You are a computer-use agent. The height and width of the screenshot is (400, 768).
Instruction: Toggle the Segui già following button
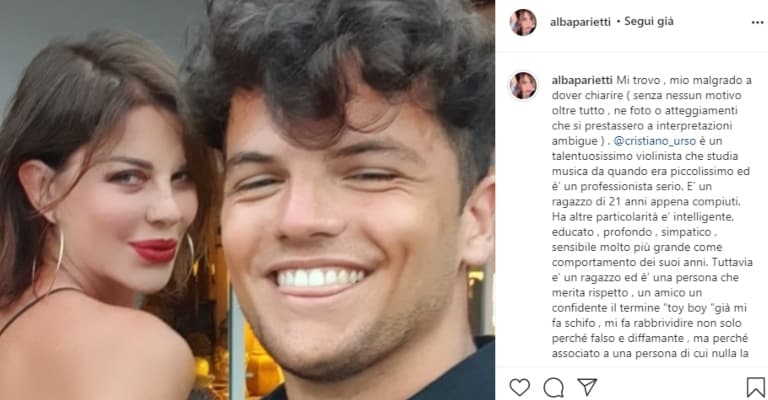[649, 22]
